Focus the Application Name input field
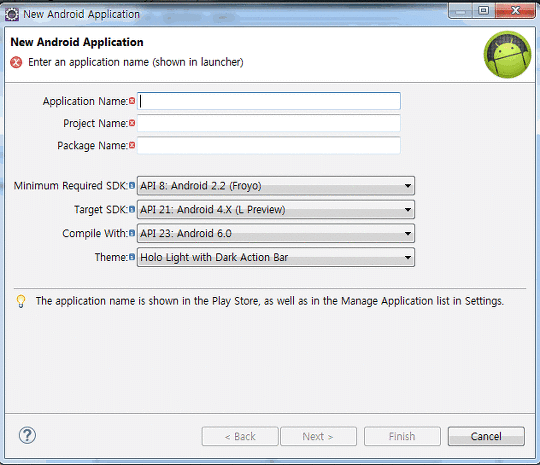Image resolution: width=540 pixels, height=465 pixels. [269, 101]
